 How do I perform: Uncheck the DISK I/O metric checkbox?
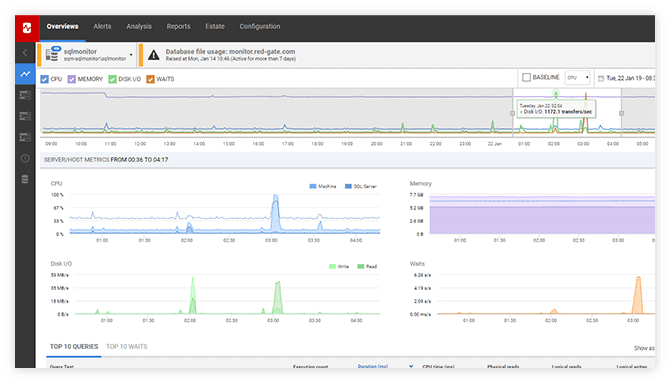click(x=112, y=79)
